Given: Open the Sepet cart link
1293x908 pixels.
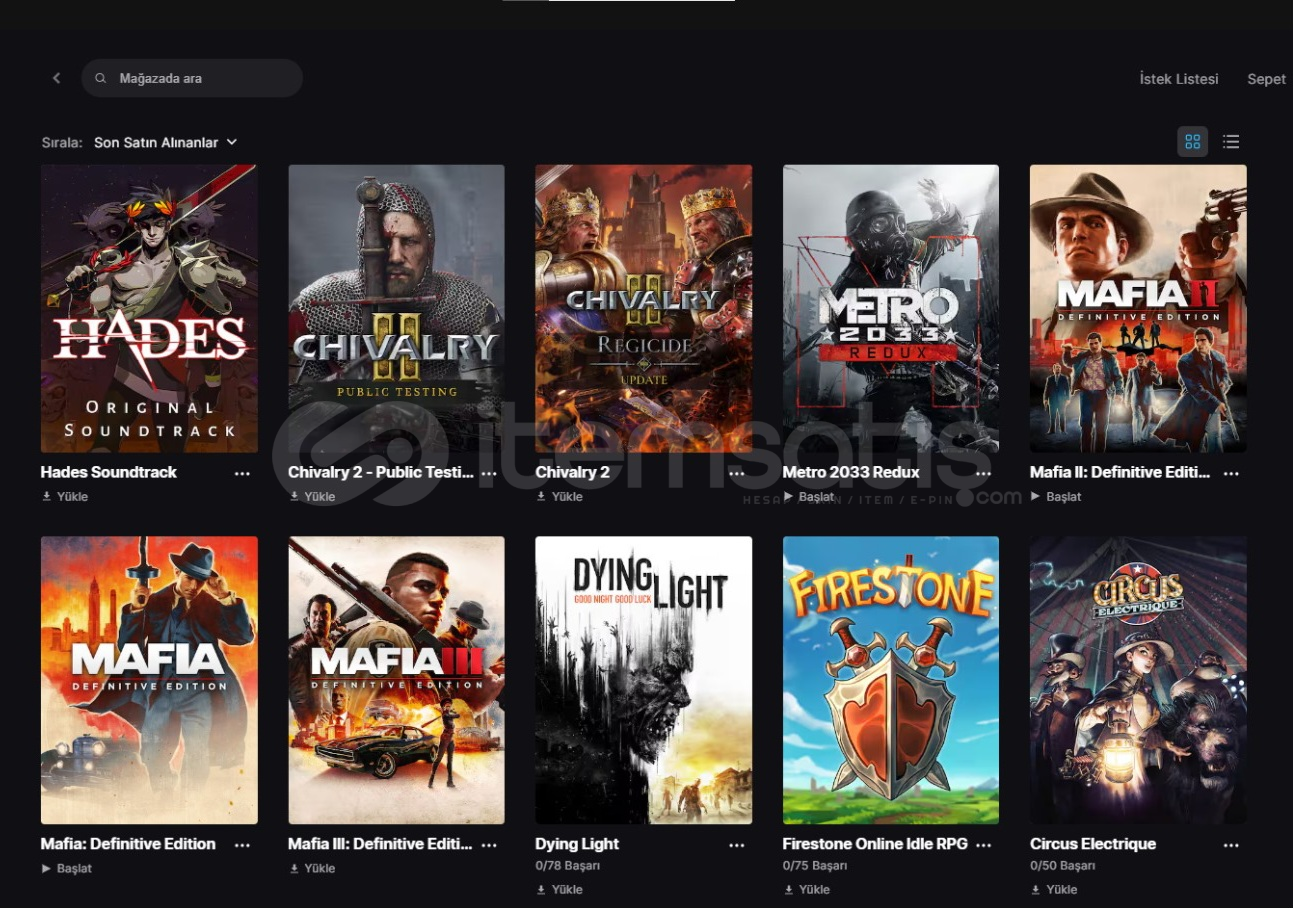Looking at the screenshot, I should 1266,79.
